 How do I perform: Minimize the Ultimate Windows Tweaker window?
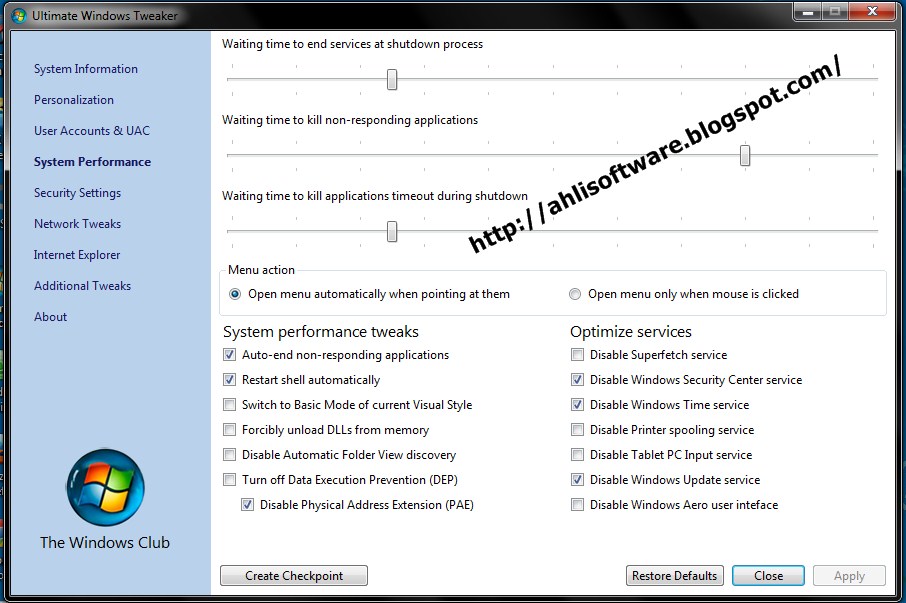pos(808,12)
